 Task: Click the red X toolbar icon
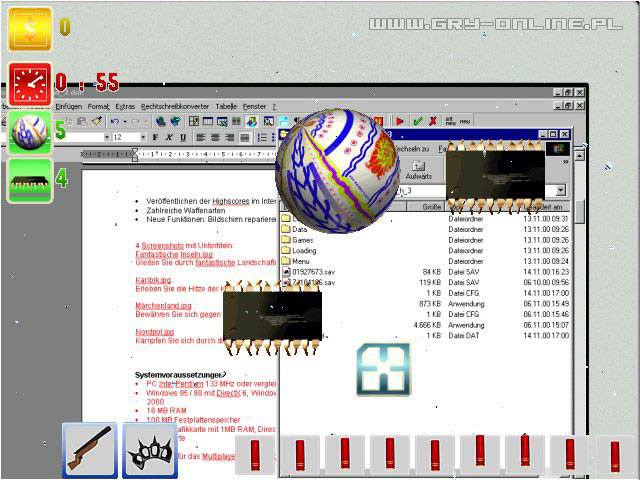pyautogui.click(x=433, y=121)
